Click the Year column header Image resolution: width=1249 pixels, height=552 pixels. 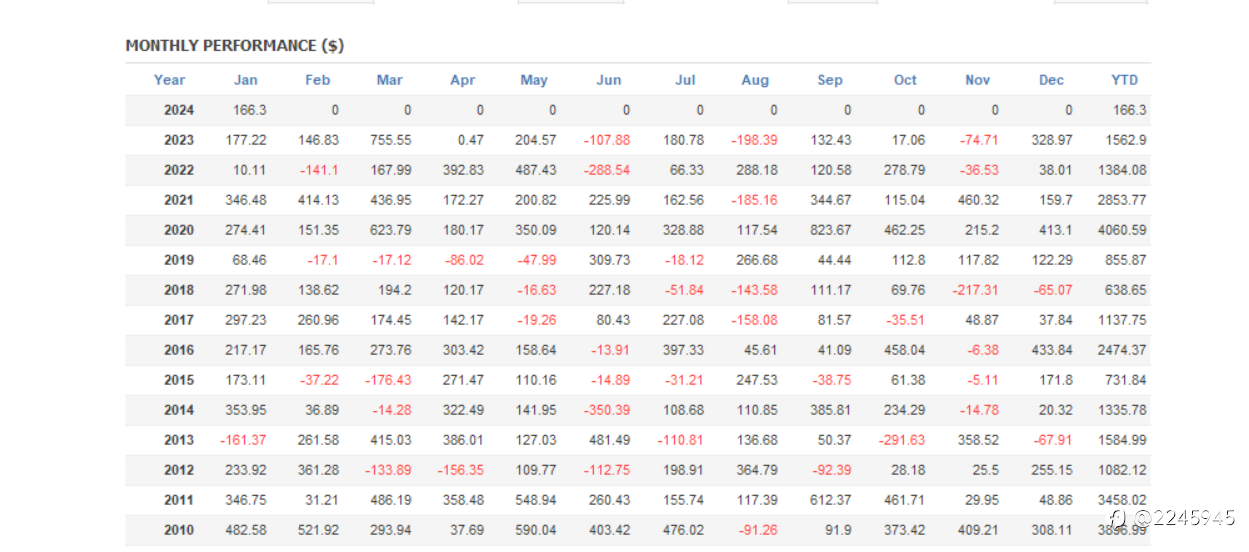tap(169, 80)
